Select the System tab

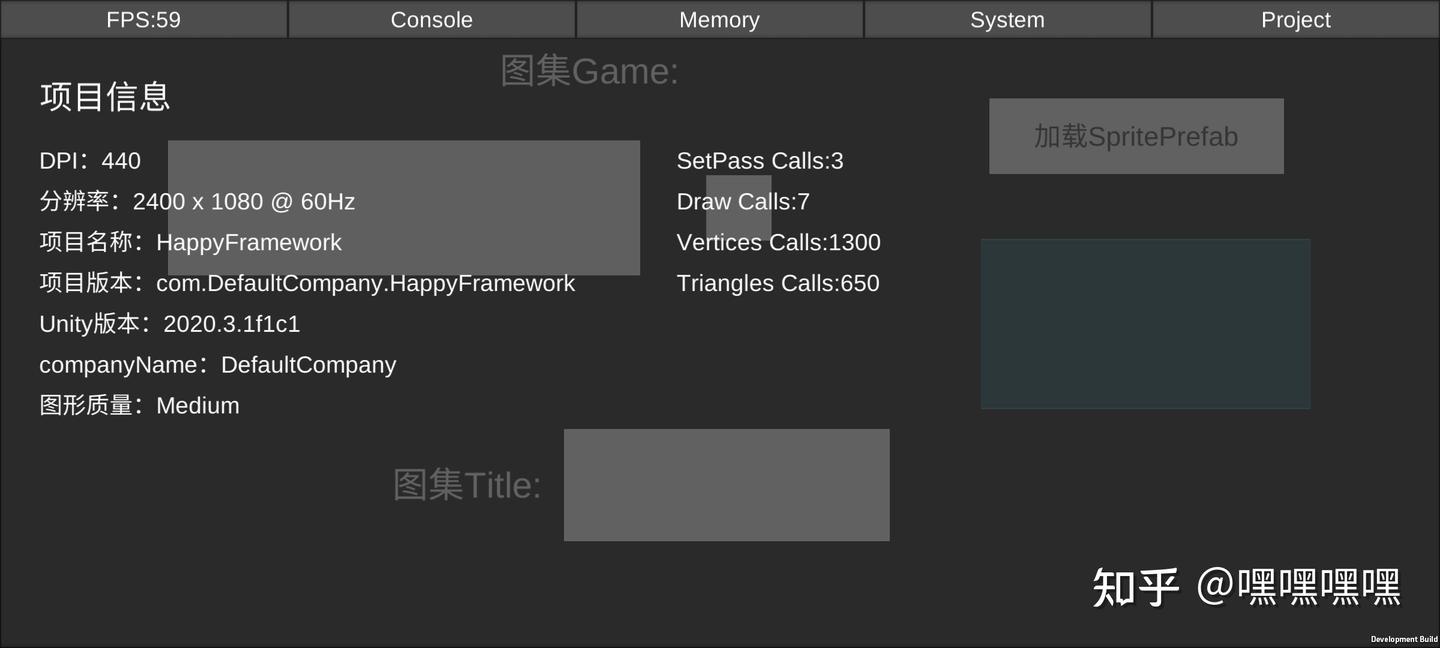1007,19
